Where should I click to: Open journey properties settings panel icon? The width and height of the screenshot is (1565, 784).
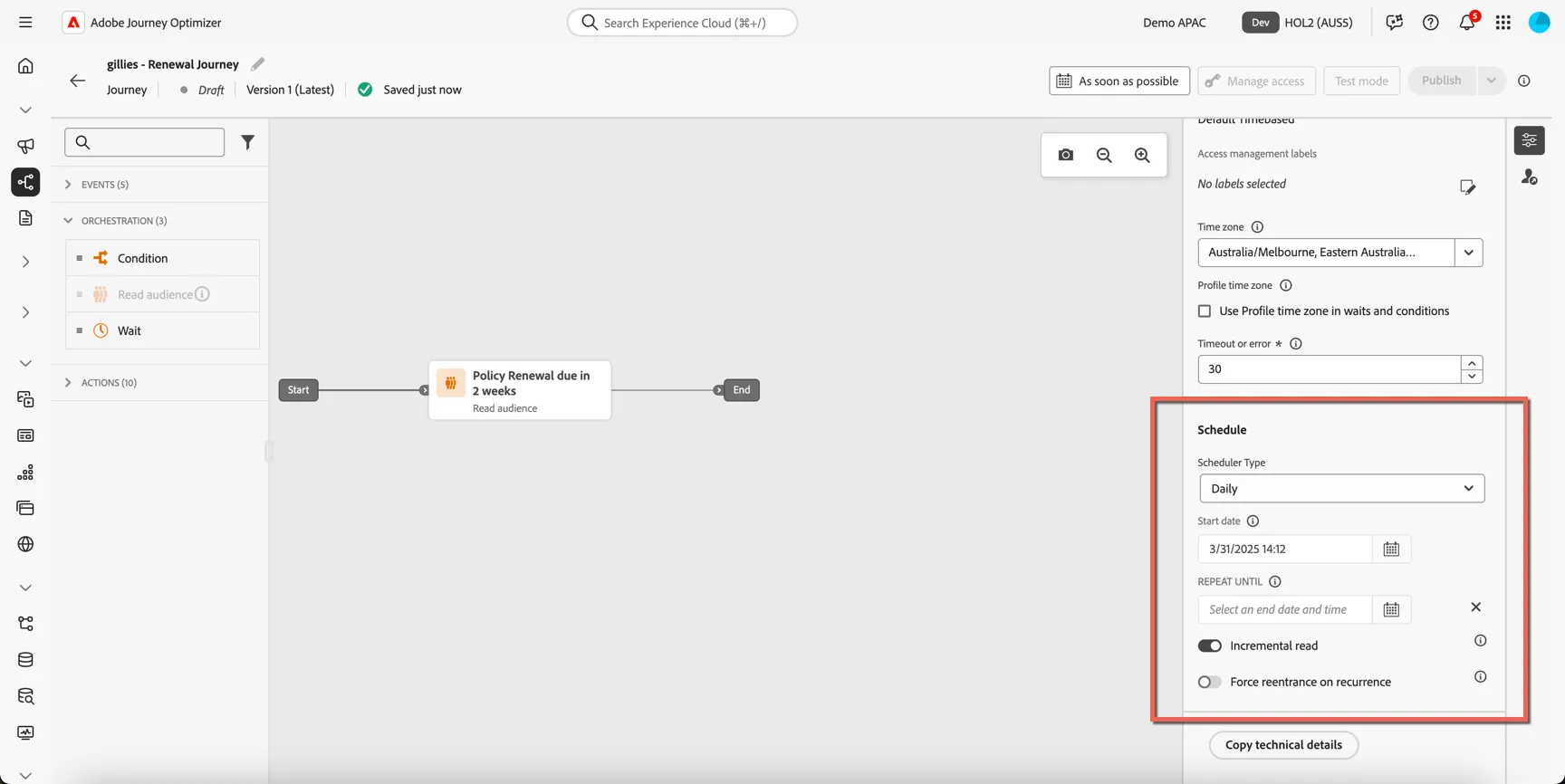point(1530,140)
